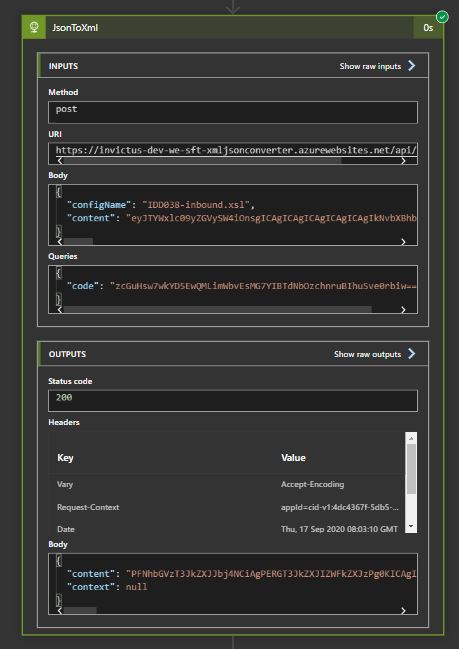Open Show raw inputs link
Image resolution: width=459 pixels, height=649 pixels.
pos(370,66)
